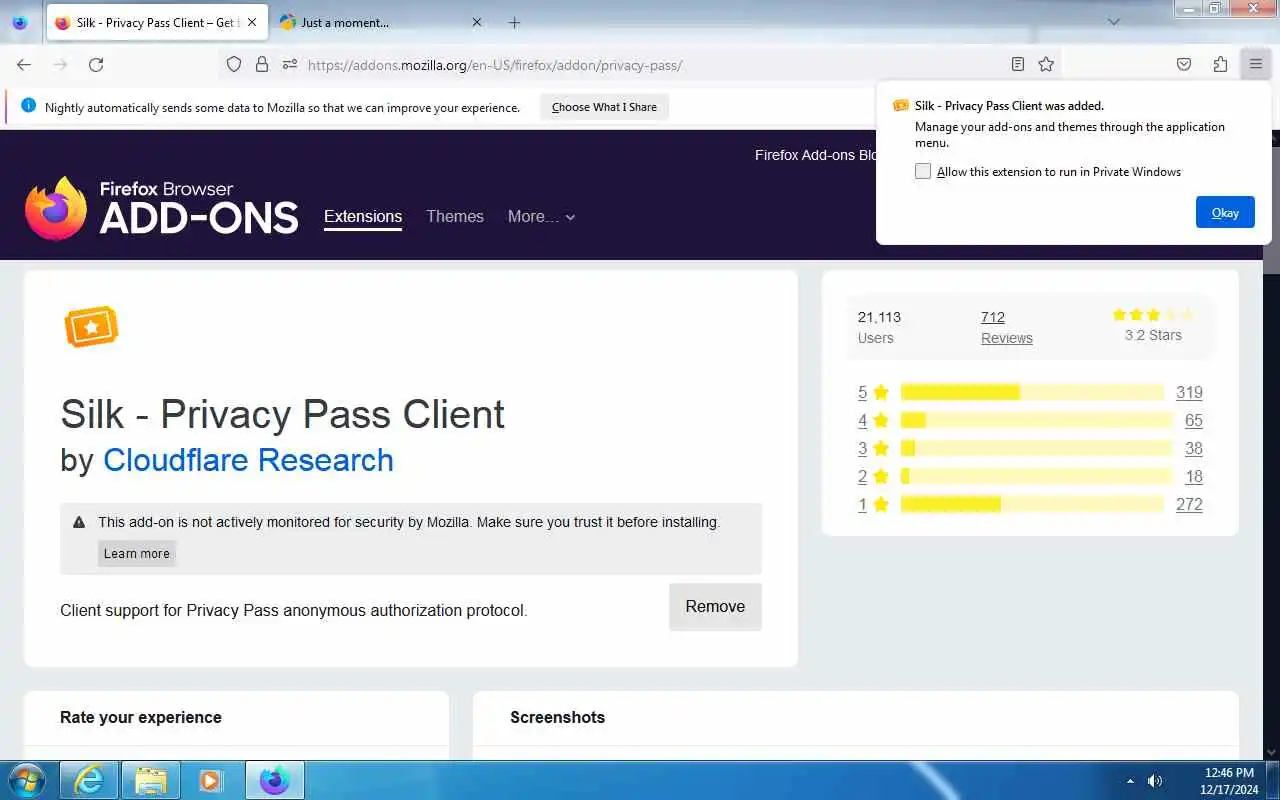Screen dimensions: 1280x800
Task: Click the Silk Privacy Pass ticket icon
Action: click(91, 327)
